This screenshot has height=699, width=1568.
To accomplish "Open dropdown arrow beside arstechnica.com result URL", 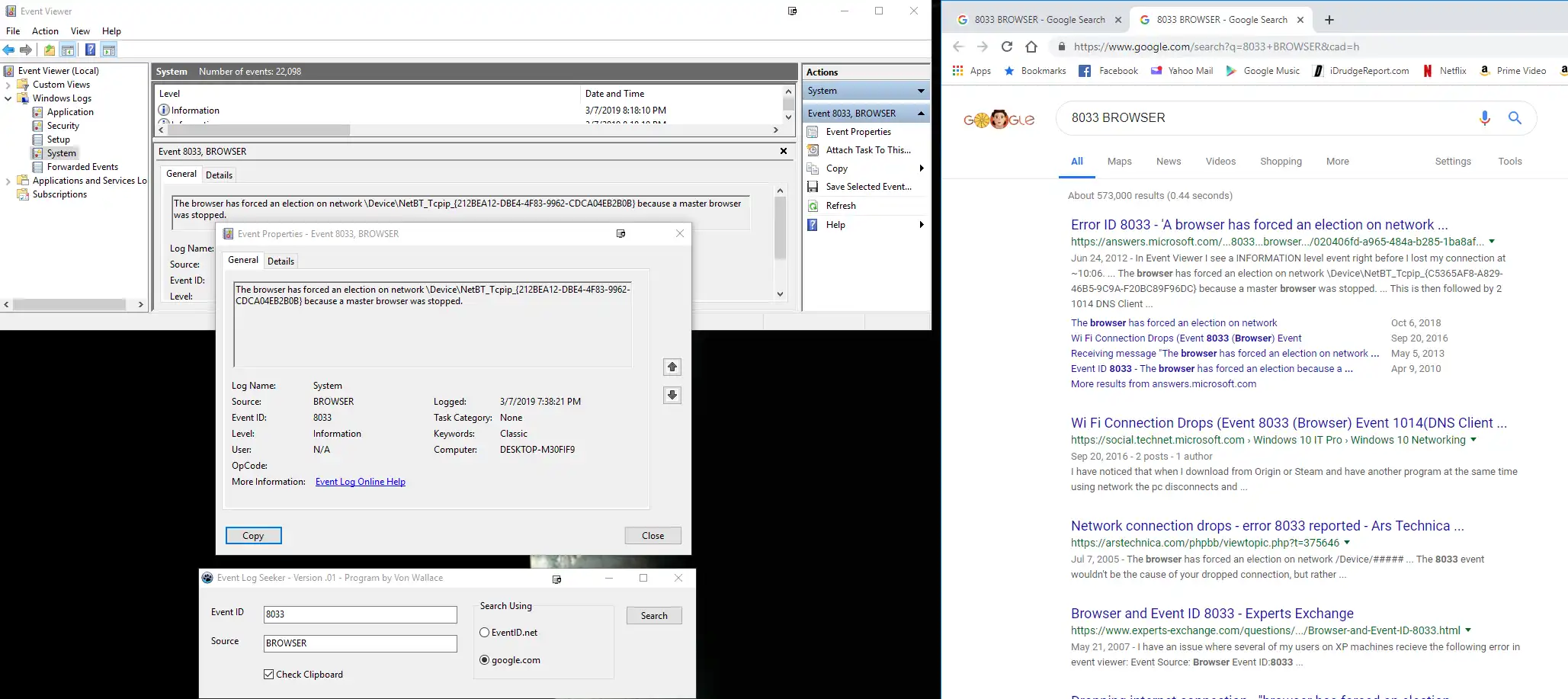I will tap(1347, 543).
